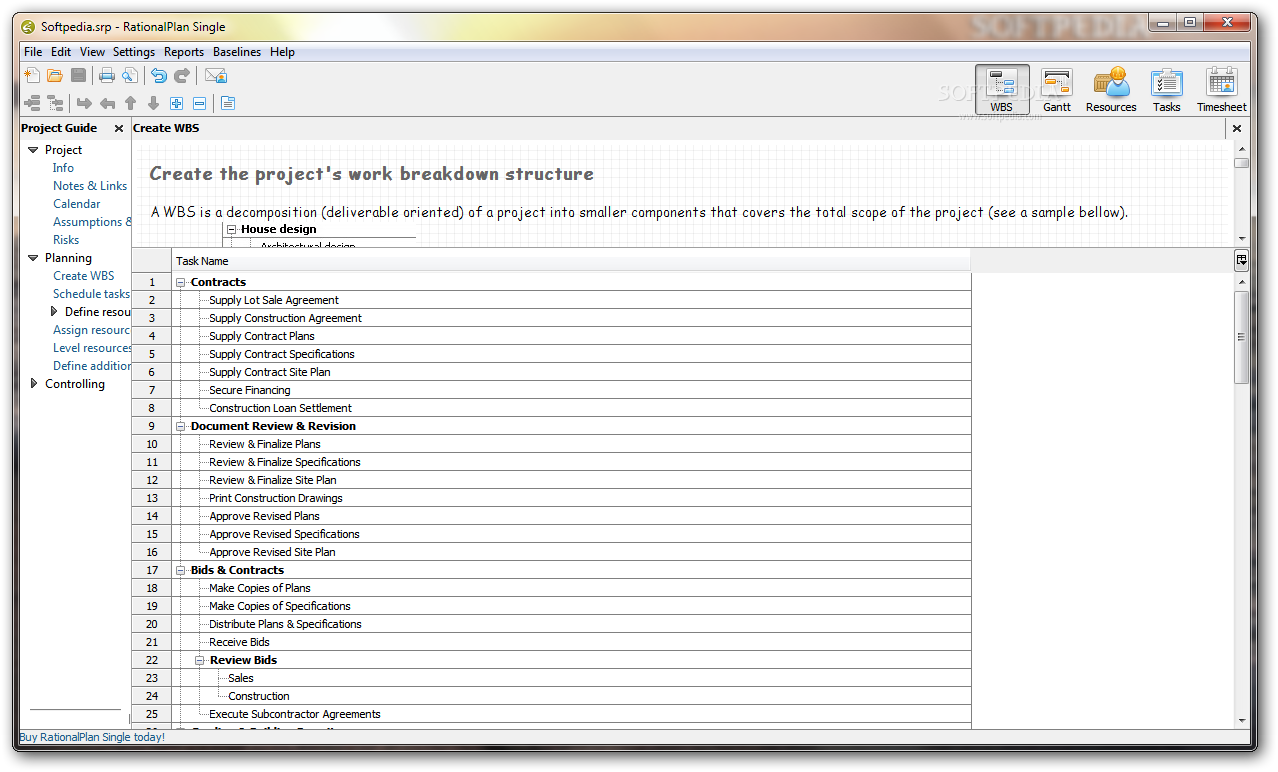Expand the Controlling section

pyautogui.click(x=34, y=384)
